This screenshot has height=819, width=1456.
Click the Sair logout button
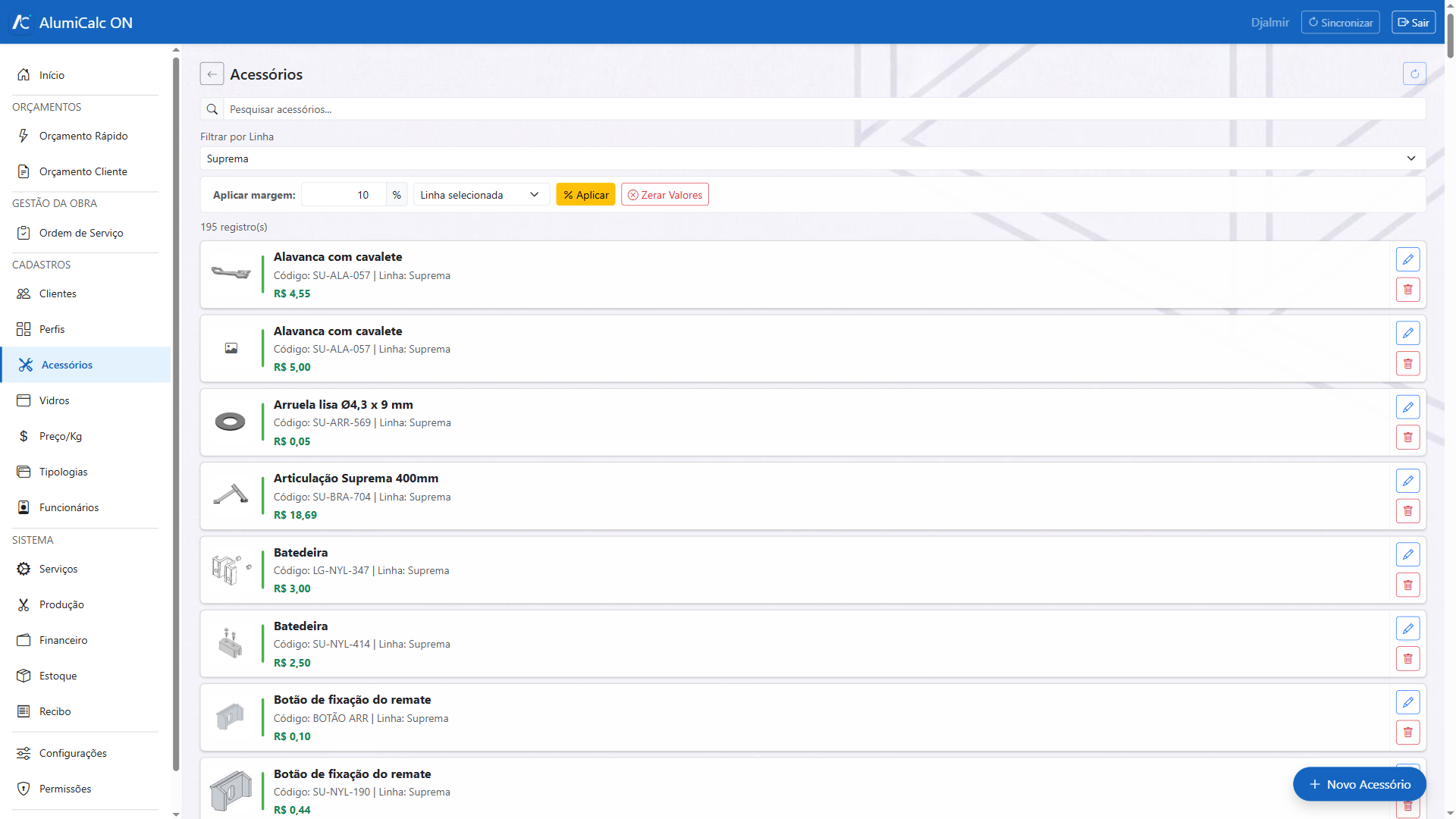point(1414,22)
